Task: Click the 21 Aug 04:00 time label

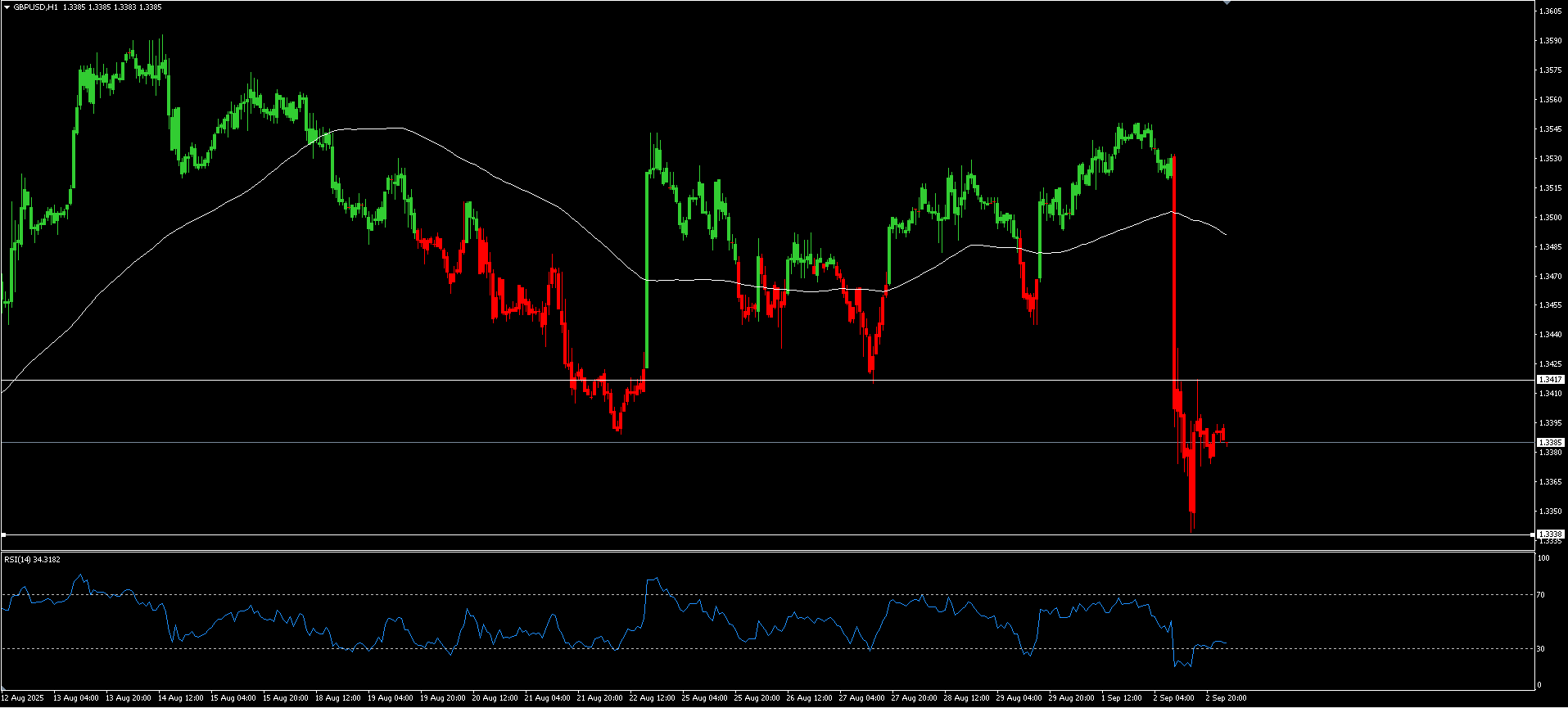Action: coord(548,698)
